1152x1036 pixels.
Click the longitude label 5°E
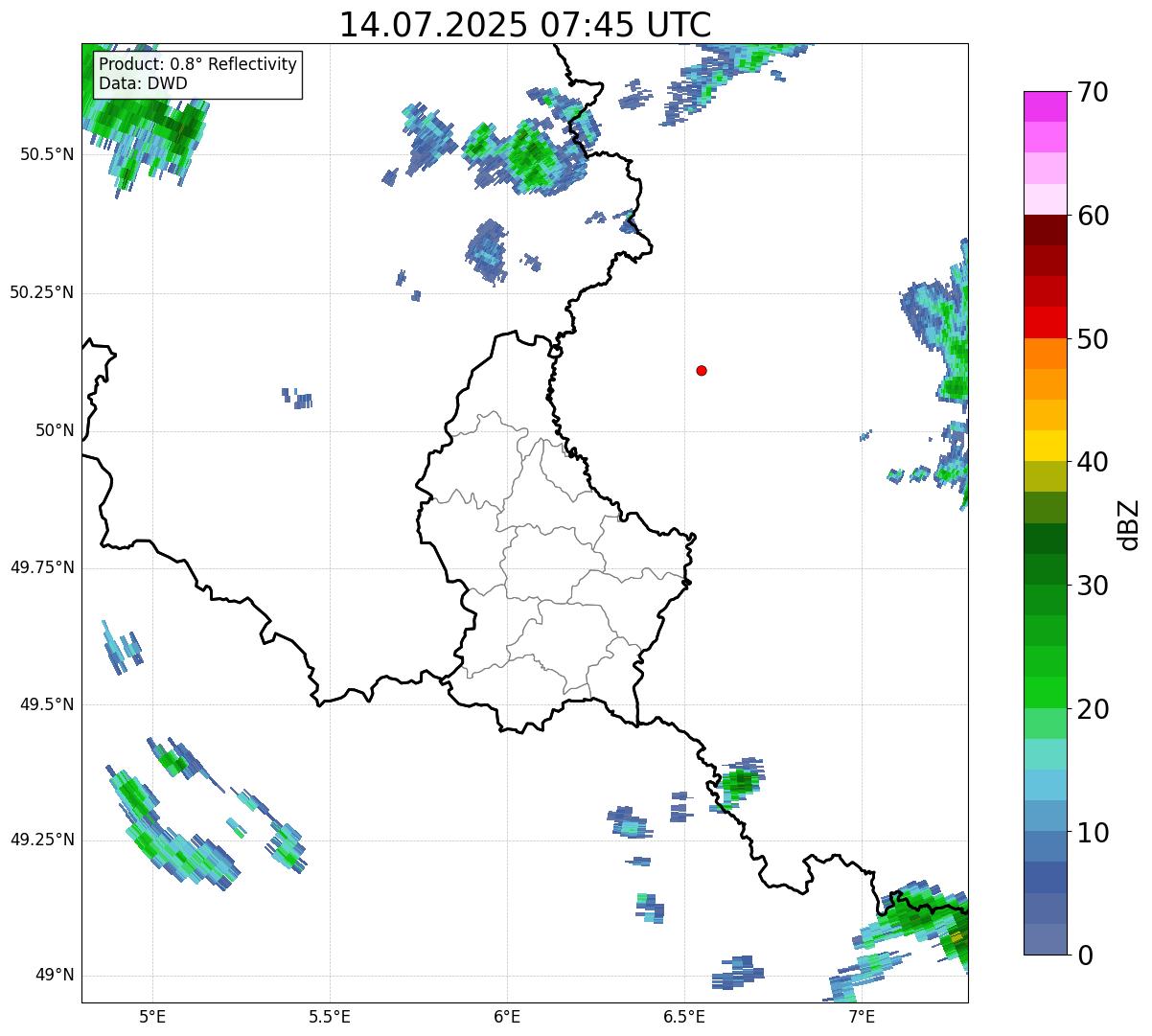[x=152, y=1016]
